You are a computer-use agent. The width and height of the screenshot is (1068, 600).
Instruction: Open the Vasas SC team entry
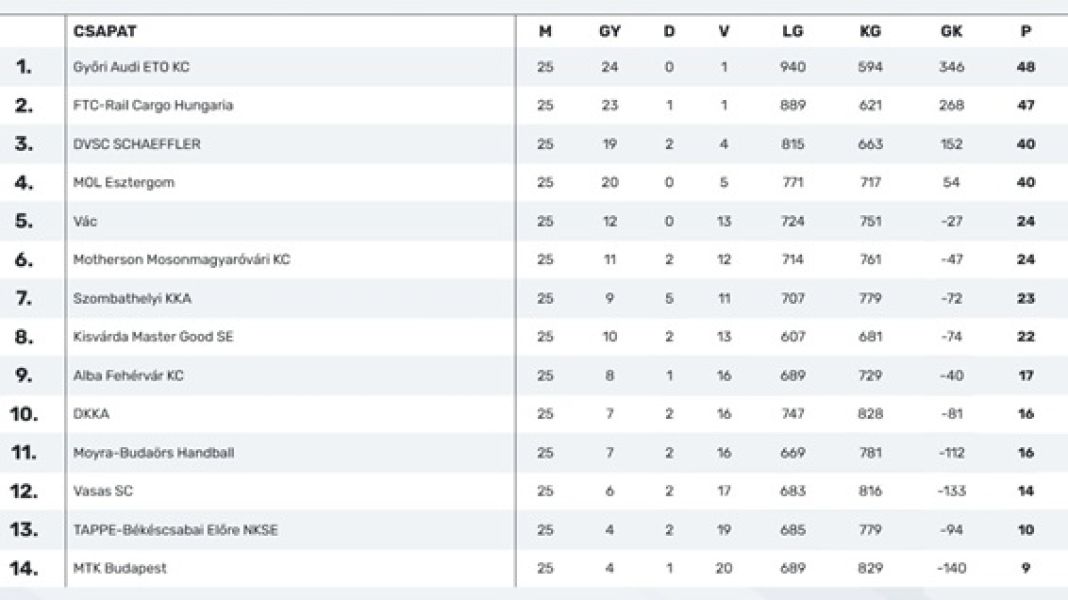tap(103, 491)
